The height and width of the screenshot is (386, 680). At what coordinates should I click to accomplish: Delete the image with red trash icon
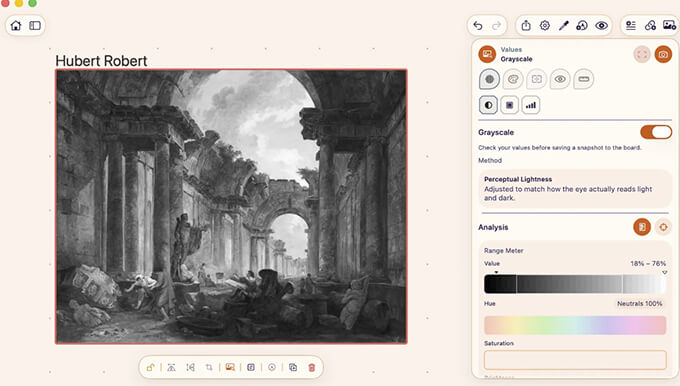tap(311, 367)
